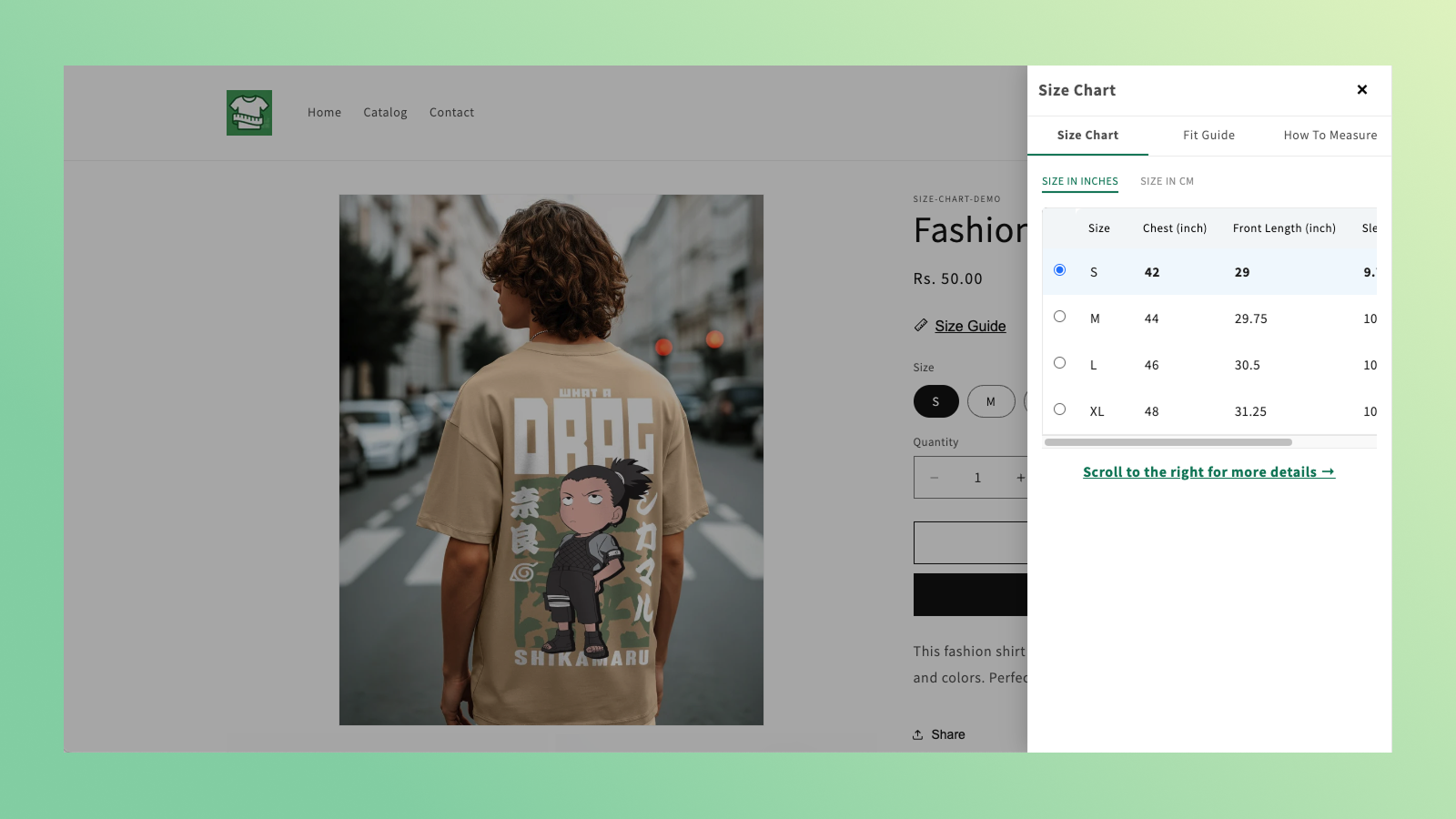This screenshot has width=1456, height=819.
Task: Open the Fit Guide tab
Action: click(1208, 136)
